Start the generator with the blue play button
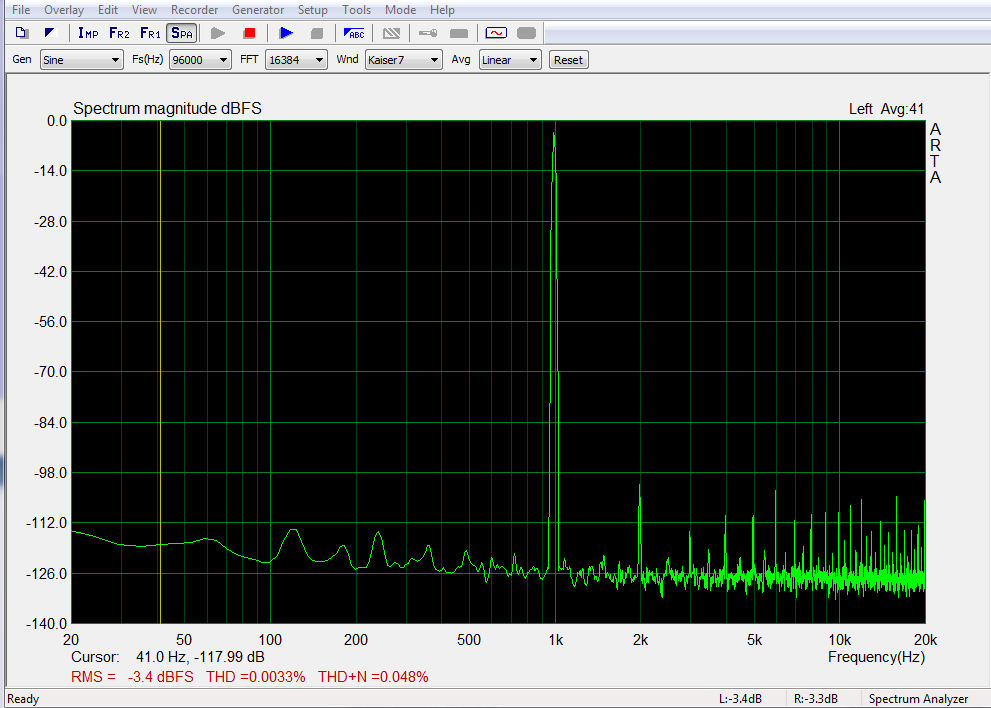 [x=286, y=33]
